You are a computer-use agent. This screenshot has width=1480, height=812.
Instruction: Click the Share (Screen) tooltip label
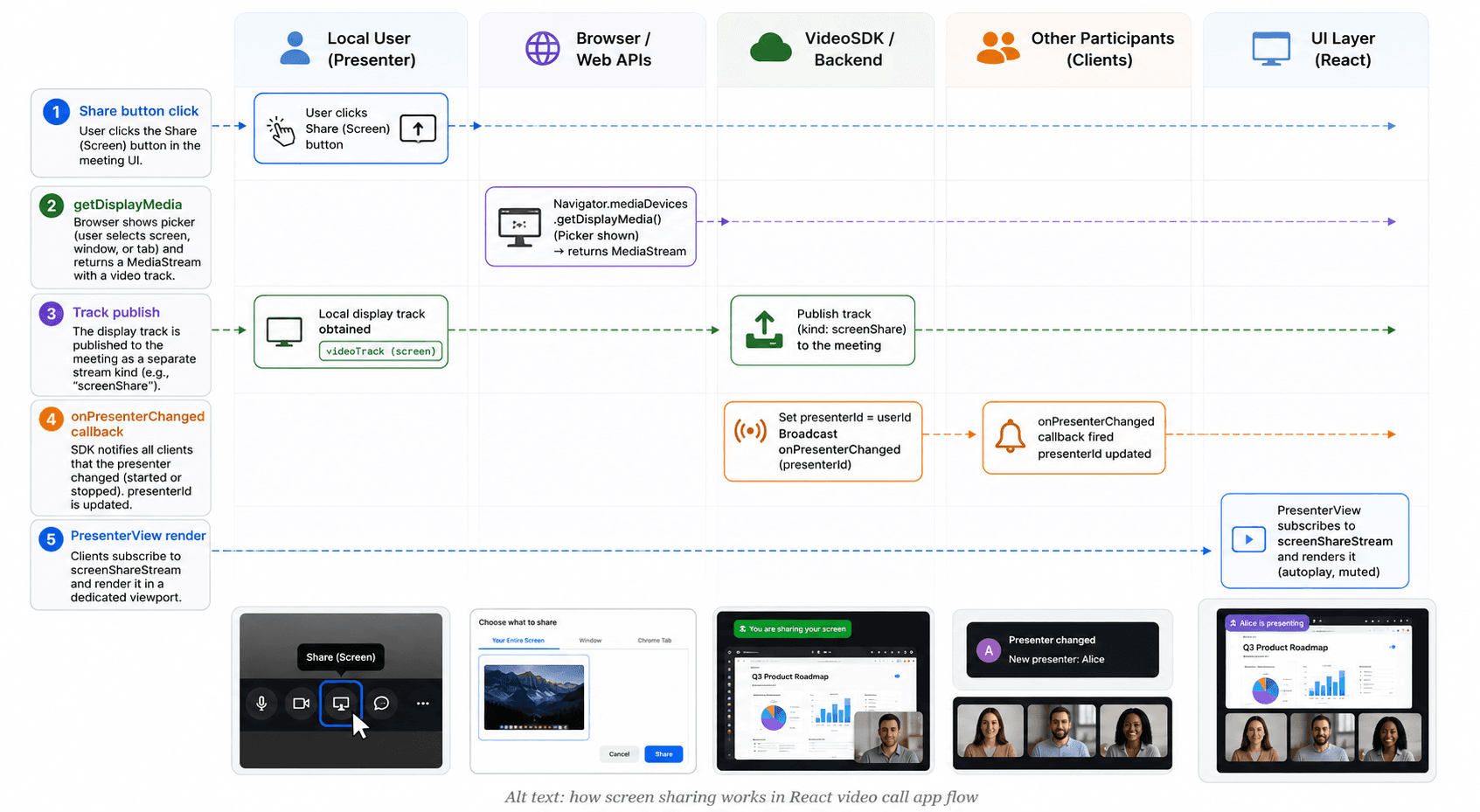point(341,657)
